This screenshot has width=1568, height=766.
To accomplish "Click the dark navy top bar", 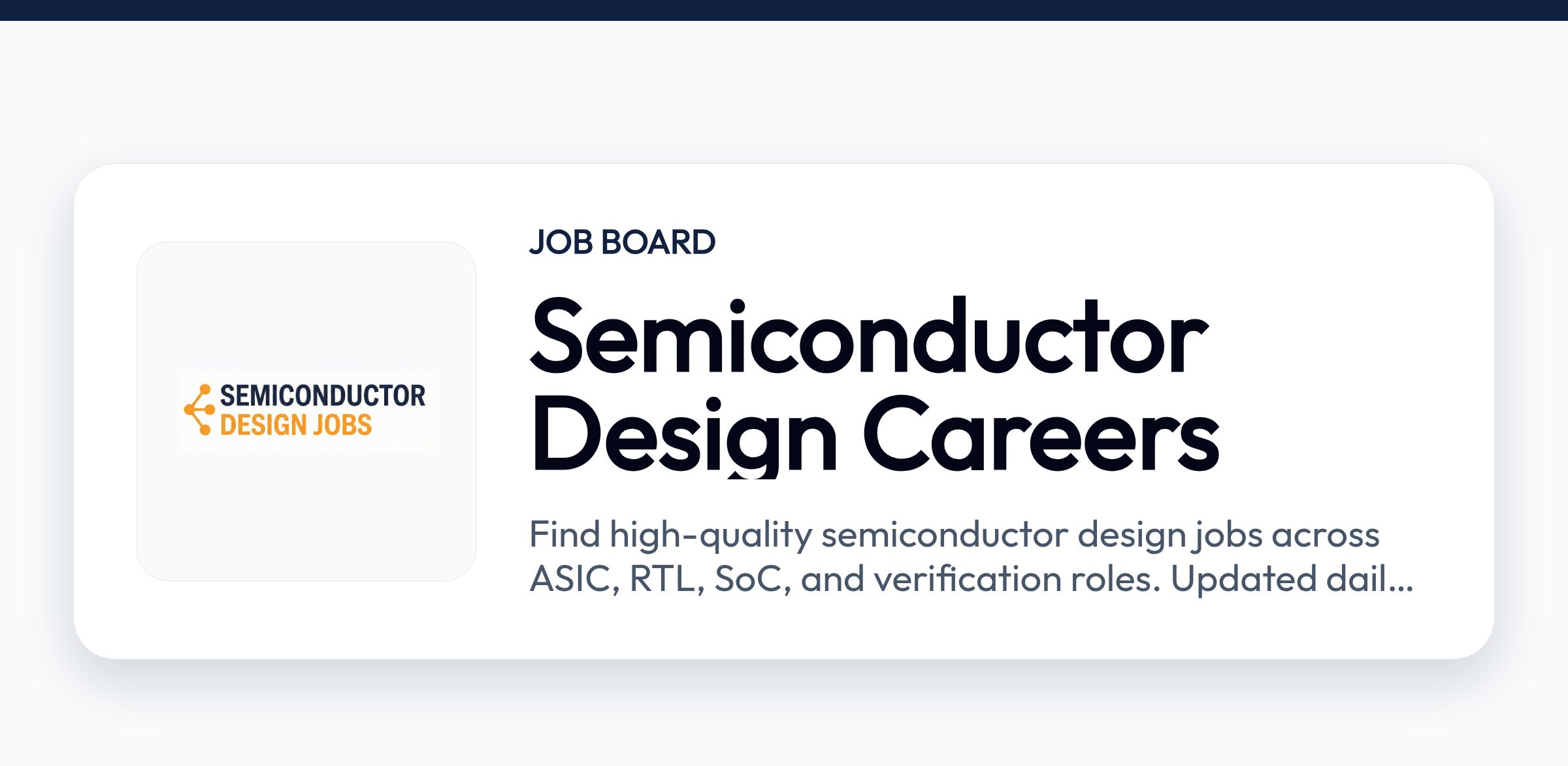I will click(784, 10).
